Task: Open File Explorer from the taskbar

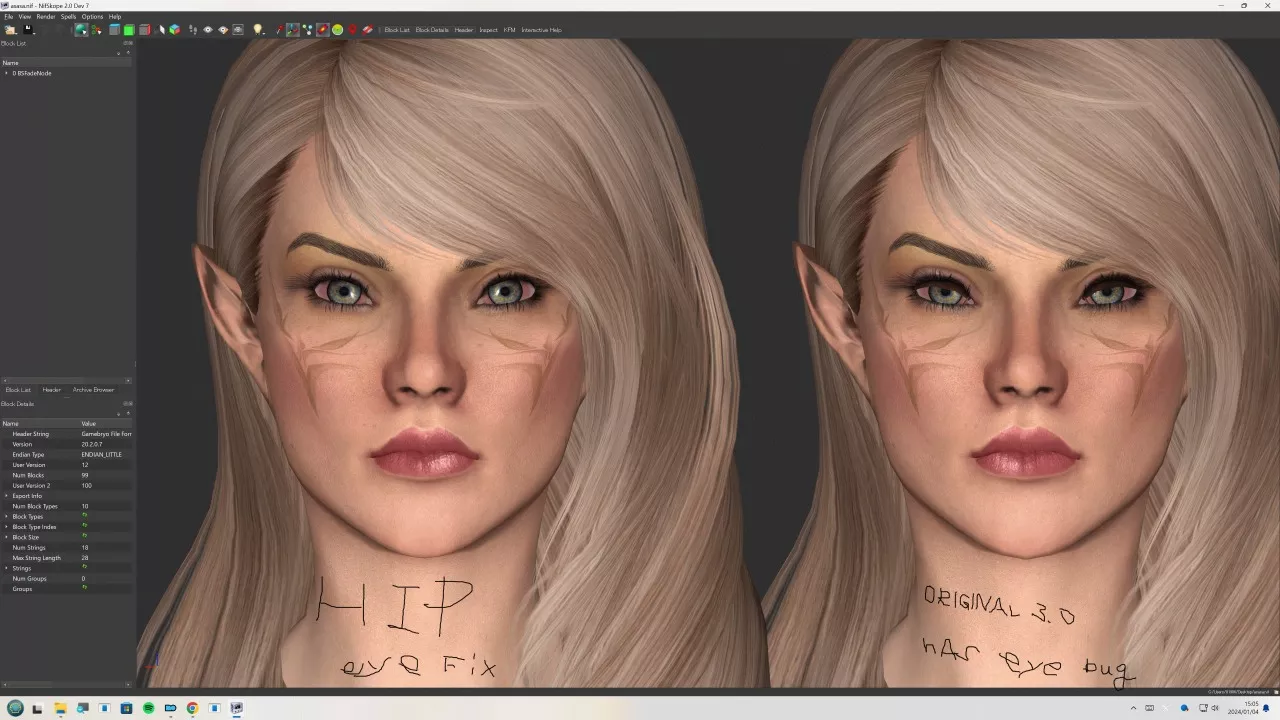Action: (60, 708)
